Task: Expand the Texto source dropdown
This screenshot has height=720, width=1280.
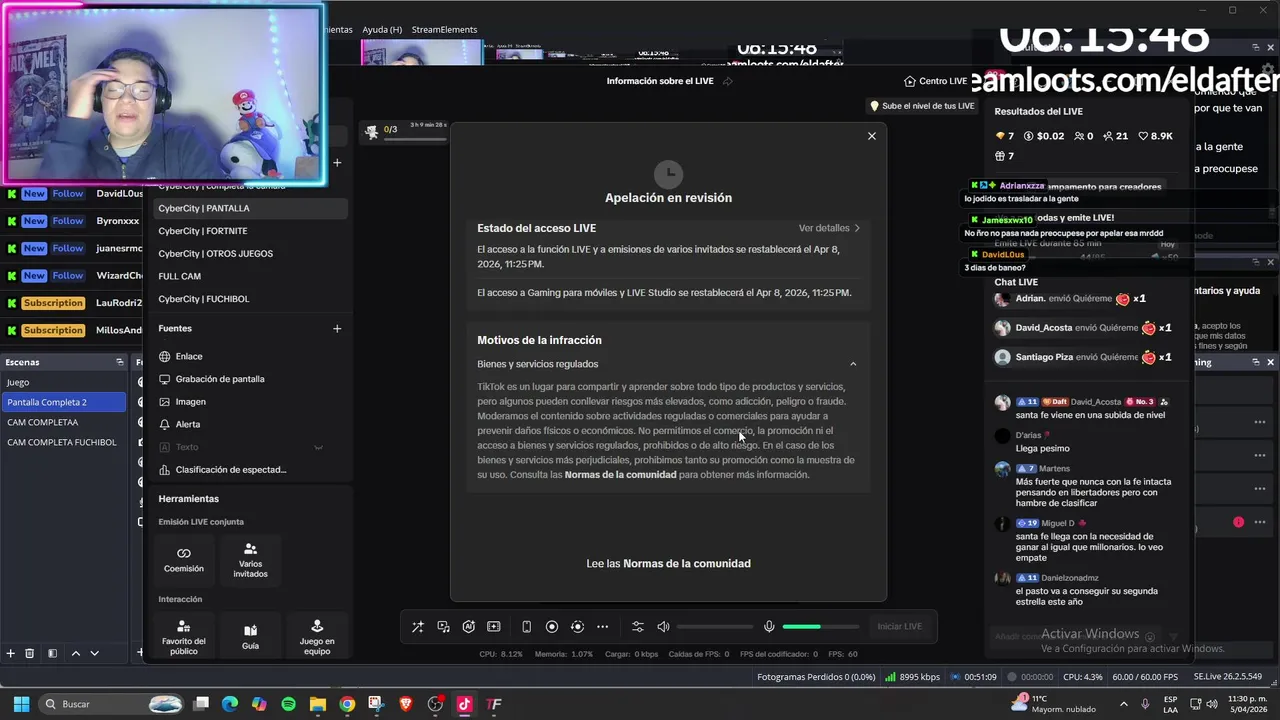Action: coord(318,447)
